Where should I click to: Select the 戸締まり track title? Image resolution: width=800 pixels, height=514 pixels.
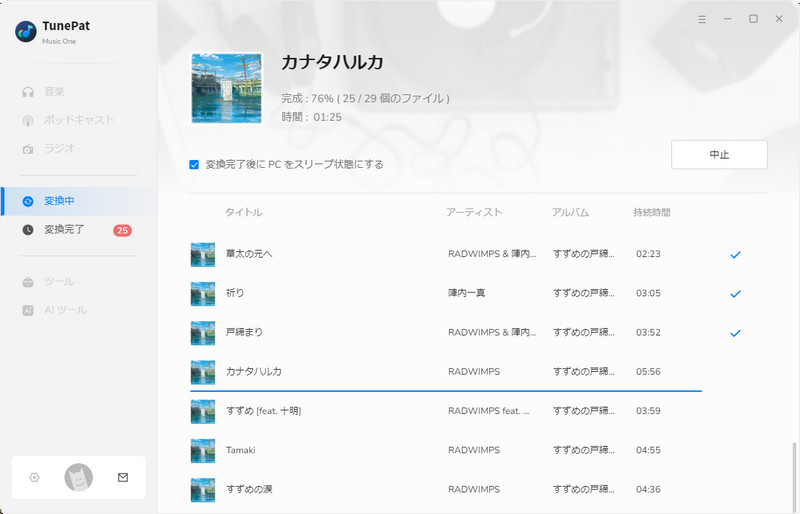[244, 332]
